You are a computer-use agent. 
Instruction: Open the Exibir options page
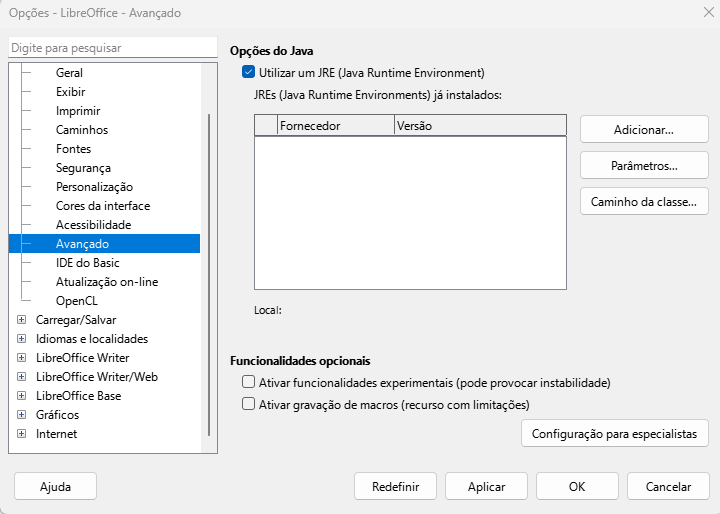[71, 92]
